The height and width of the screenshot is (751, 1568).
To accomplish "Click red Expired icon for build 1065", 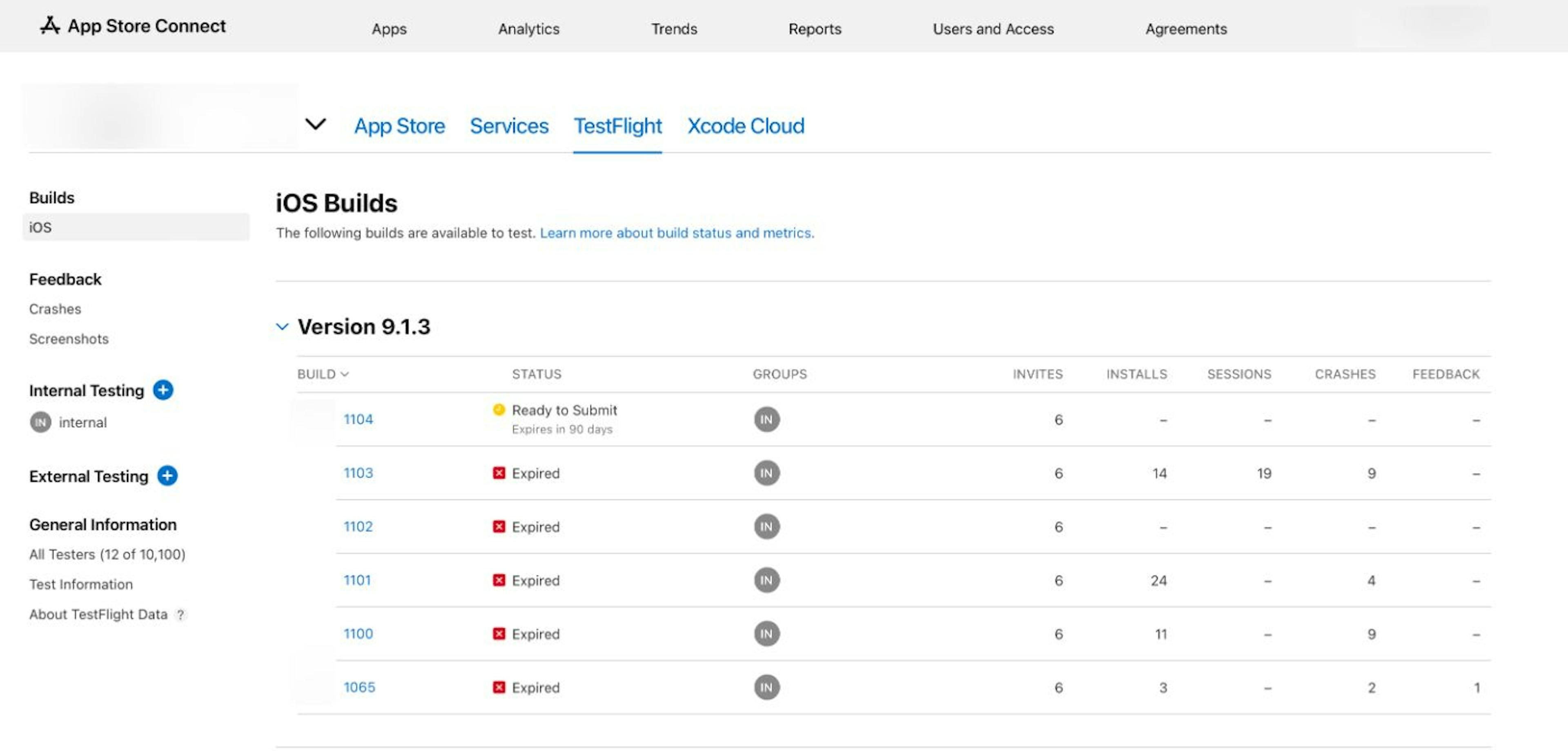I will [x=499, y=687].
